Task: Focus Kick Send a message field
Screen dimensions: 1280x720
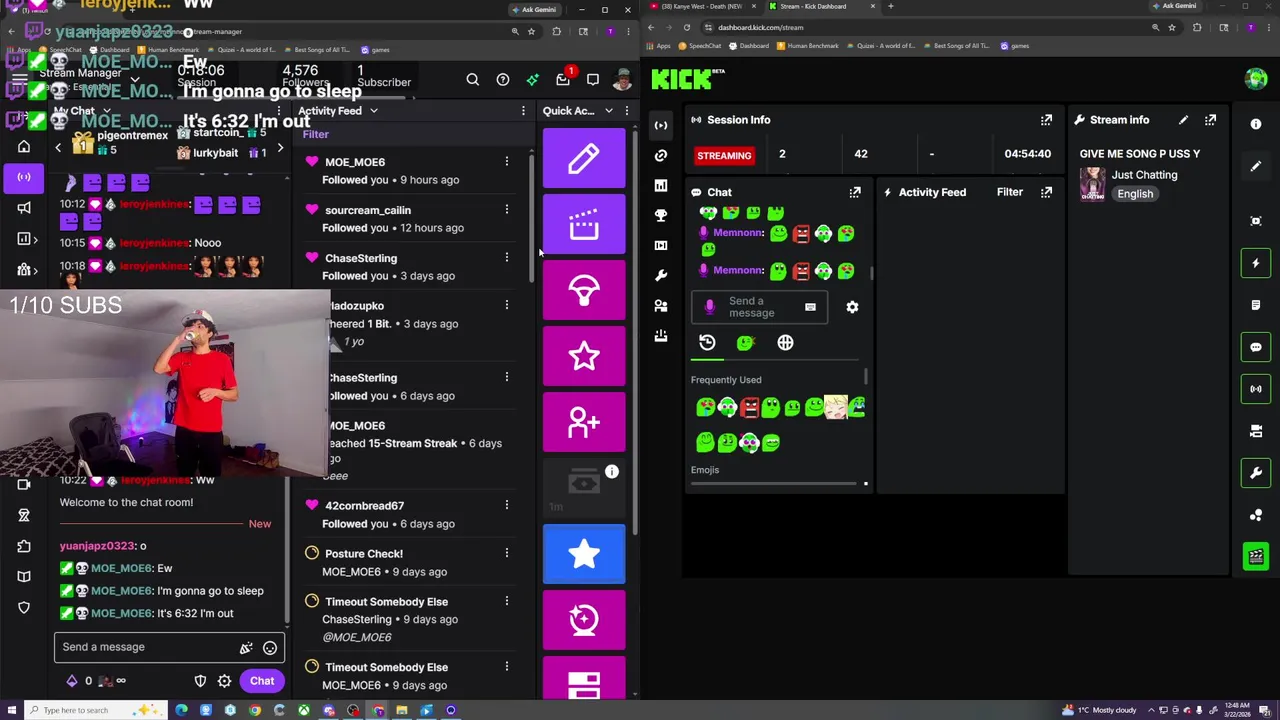Action: 760,307
